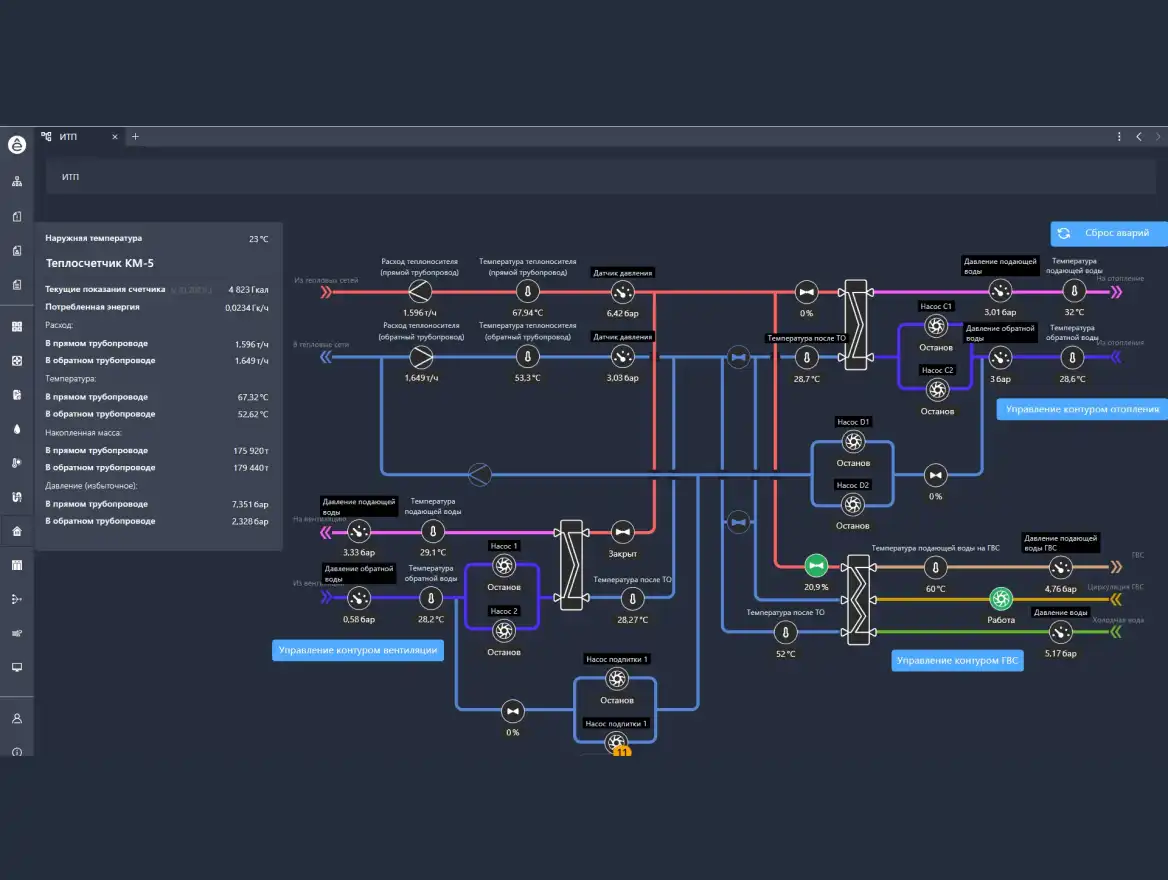Viewport: 1168px width, 880px height.
Task: Open Управление контуром вентиляции
Action: [358, 651]
